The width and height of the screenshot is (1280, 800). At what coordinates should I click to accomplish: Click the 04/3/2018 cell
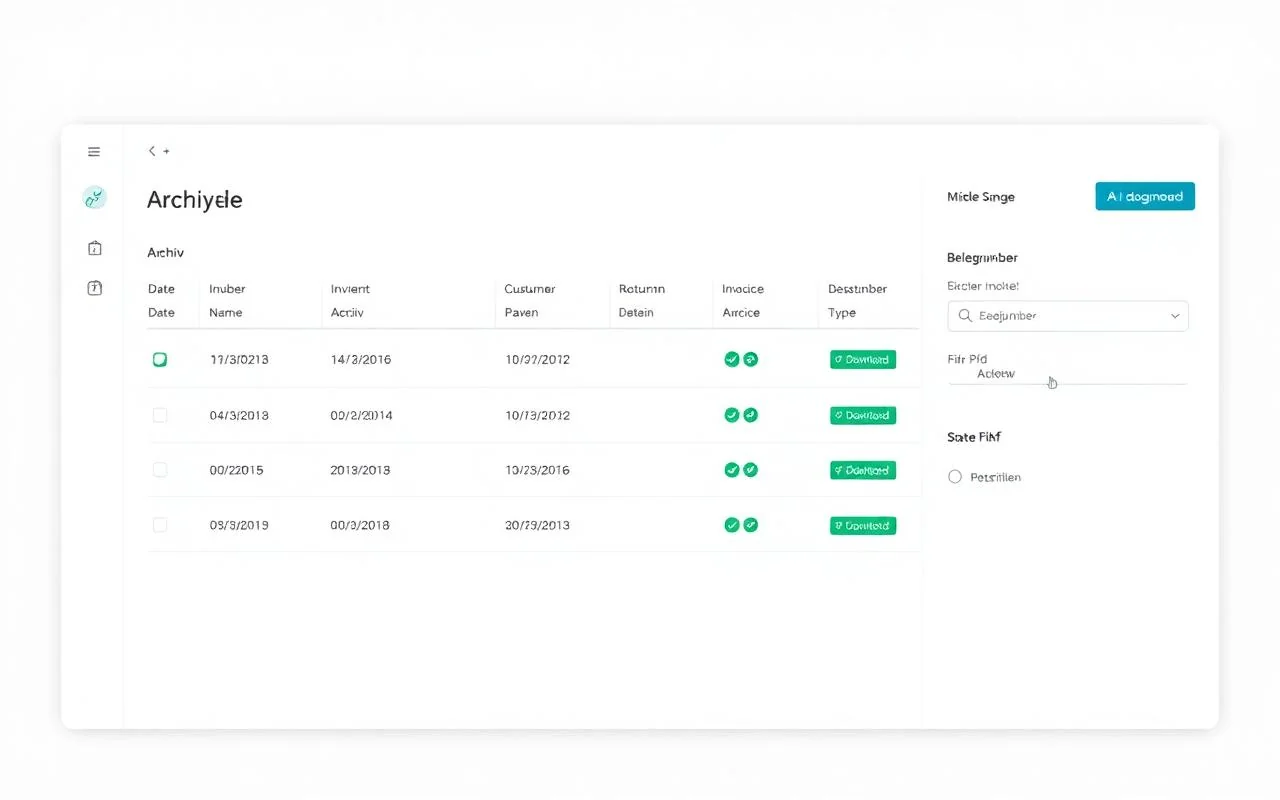tap(239, 415)
